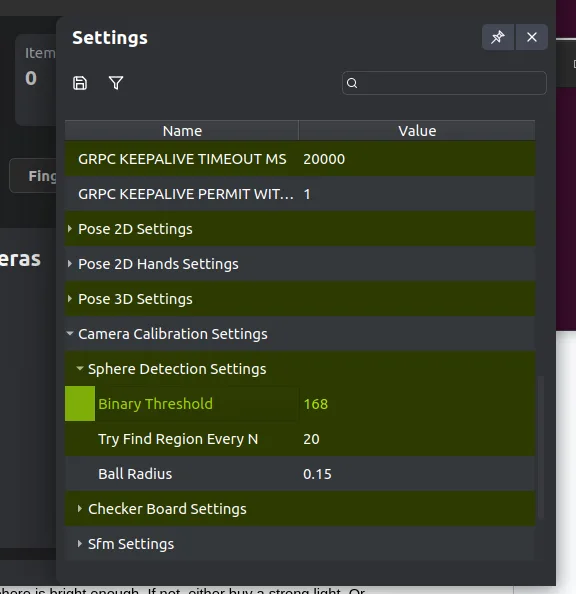Click the save settings icon

coord(80,83)
